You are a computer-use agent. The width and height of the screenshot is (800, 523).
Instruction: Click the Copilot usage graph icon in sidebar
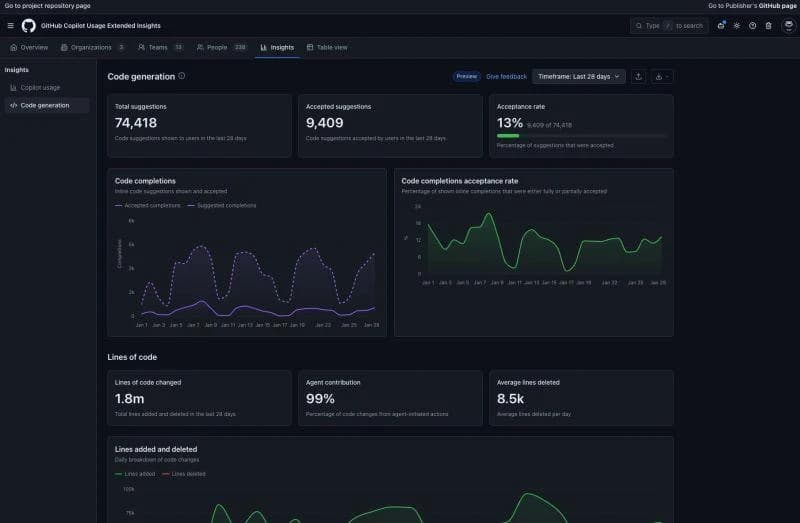point(13,88)
